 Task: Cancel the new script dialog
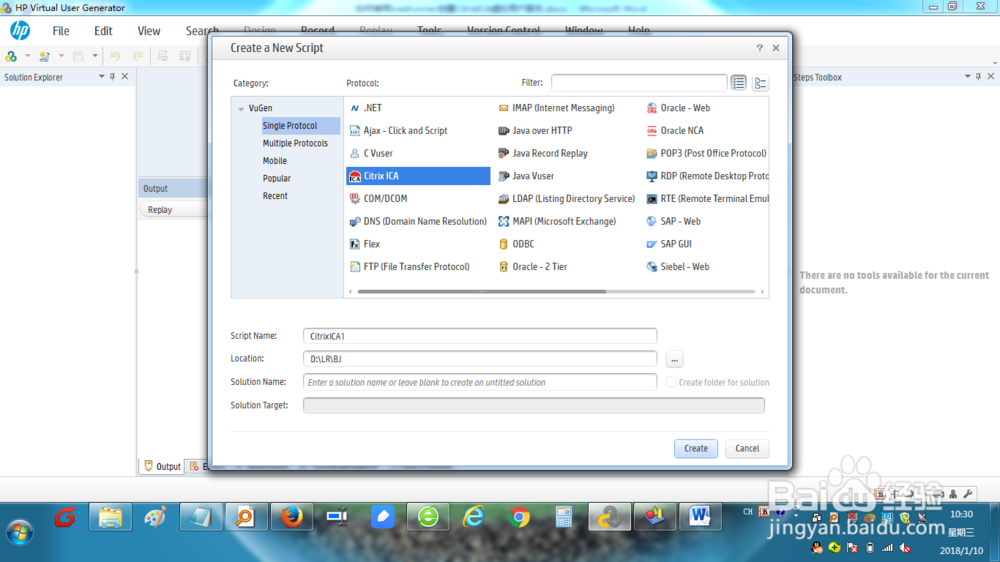747,448
